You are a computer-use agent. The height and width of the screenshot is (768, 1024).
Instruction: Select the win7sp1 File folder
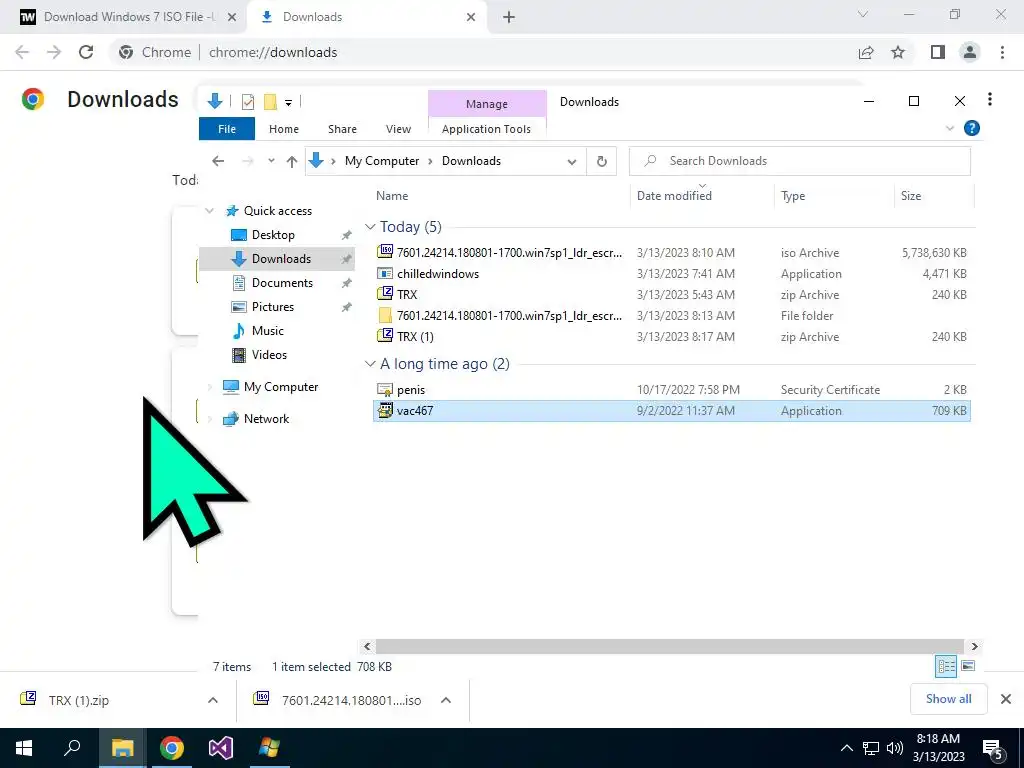(x=671, y=315)
